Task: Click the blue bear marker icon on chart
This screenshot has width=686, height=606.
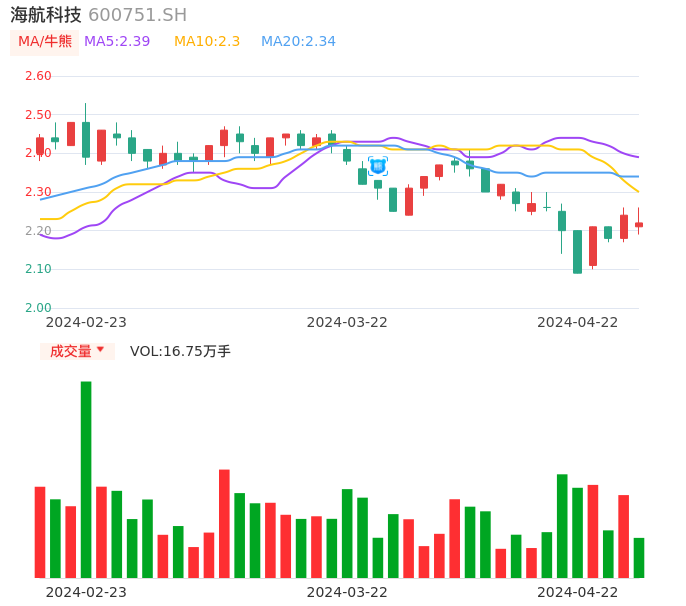Action: pos(378,166)
